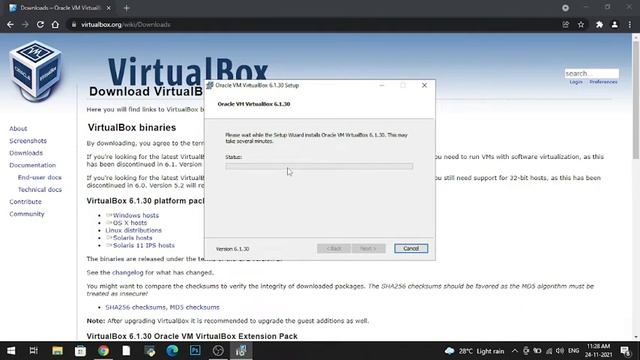
Task: Close the Downloads browser tab
Action: pos(109,8)
